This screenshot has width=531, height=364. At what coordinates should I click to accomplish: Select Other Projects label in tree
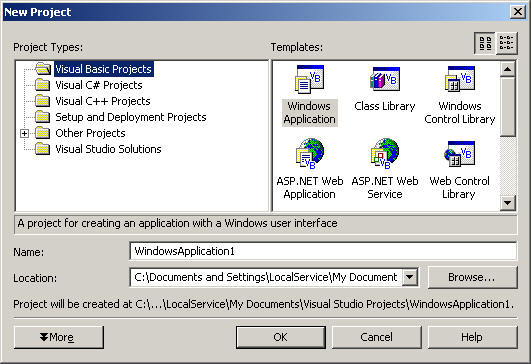pos(90,133)
